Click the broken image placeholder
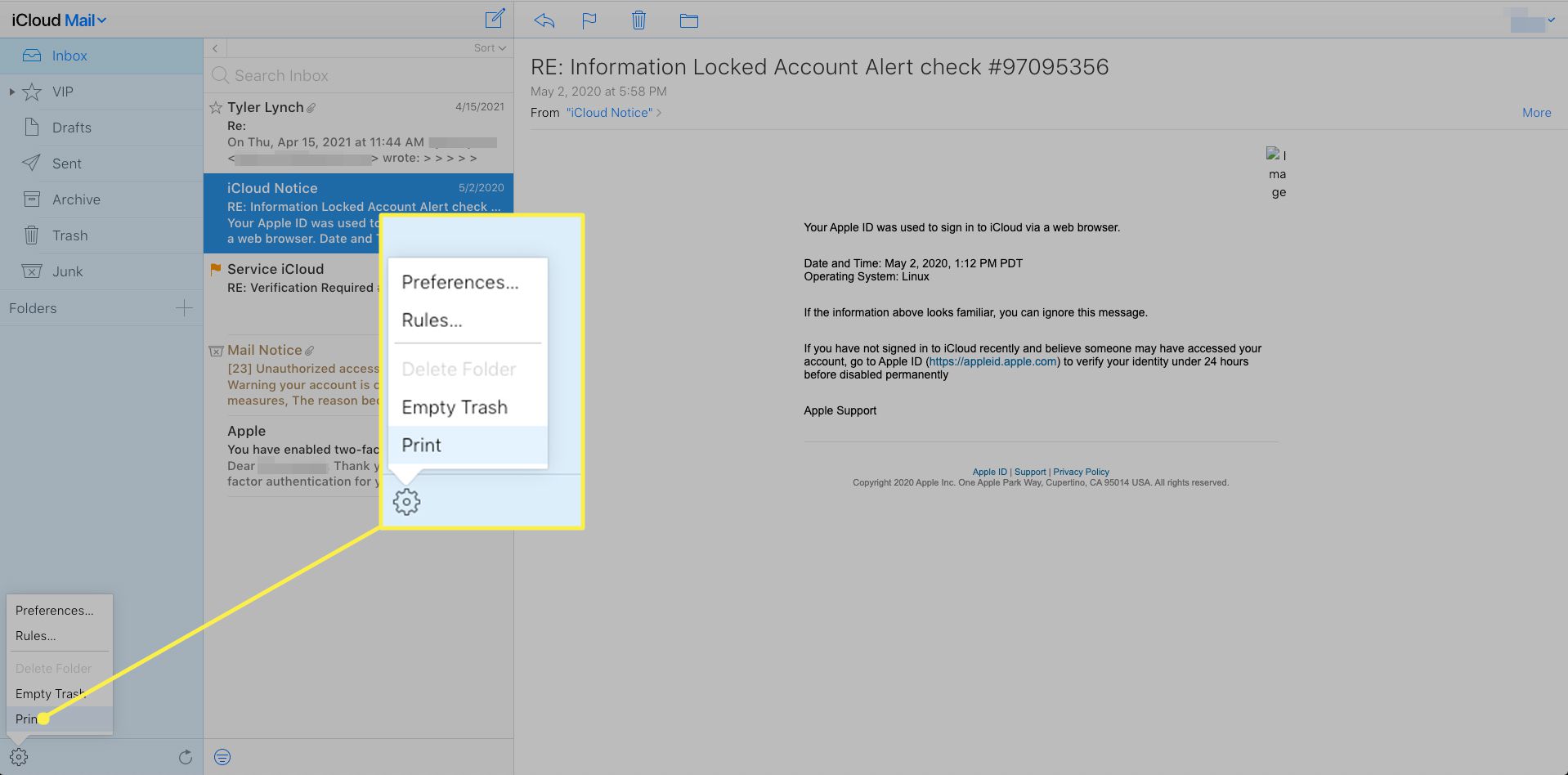The width and height of the screenshot is (1568, 775). (1277, 173)
